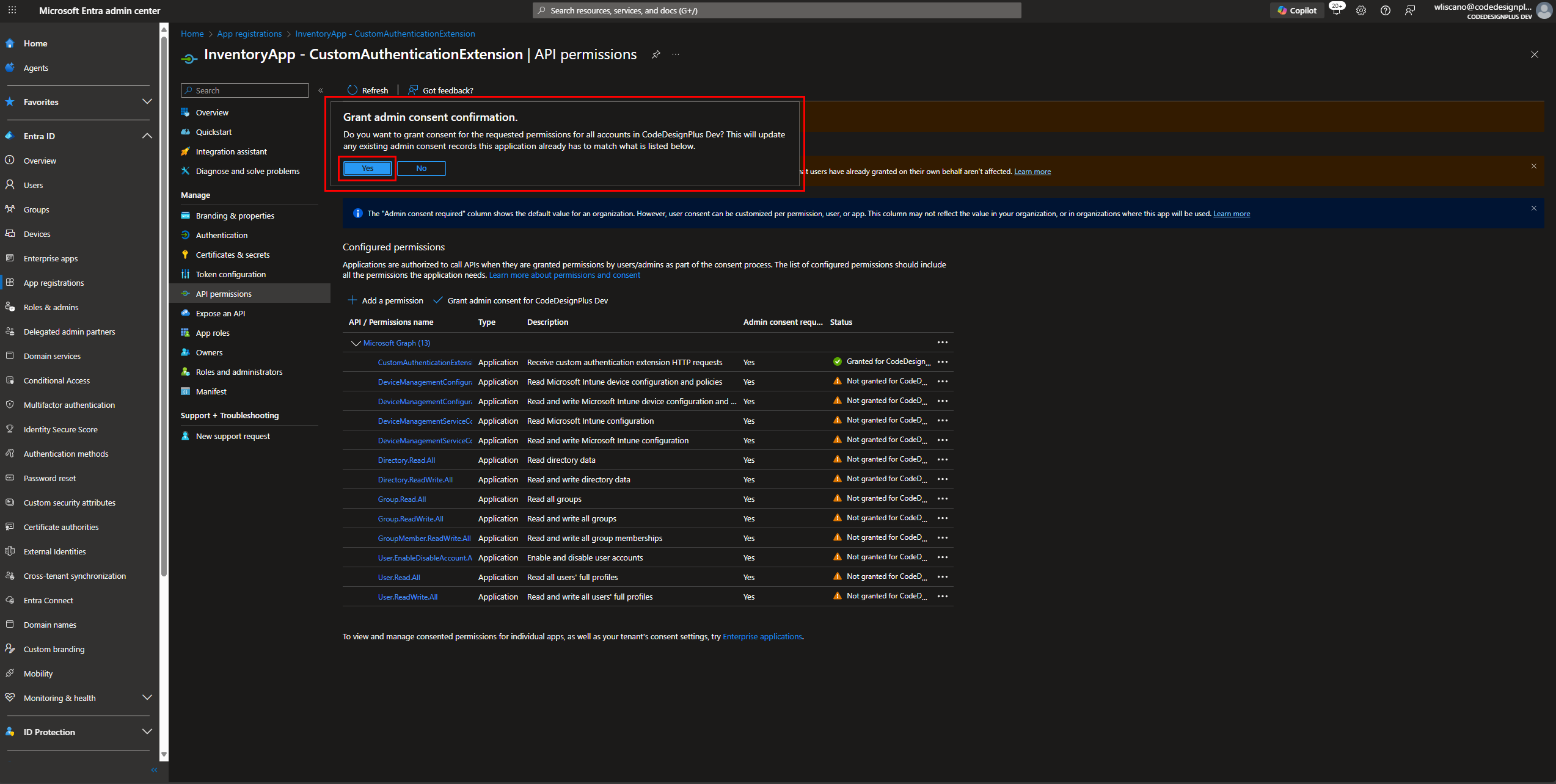Click App registrations breadcrumb link
This screenshot has height=784, width=1556.
[249, 34]
